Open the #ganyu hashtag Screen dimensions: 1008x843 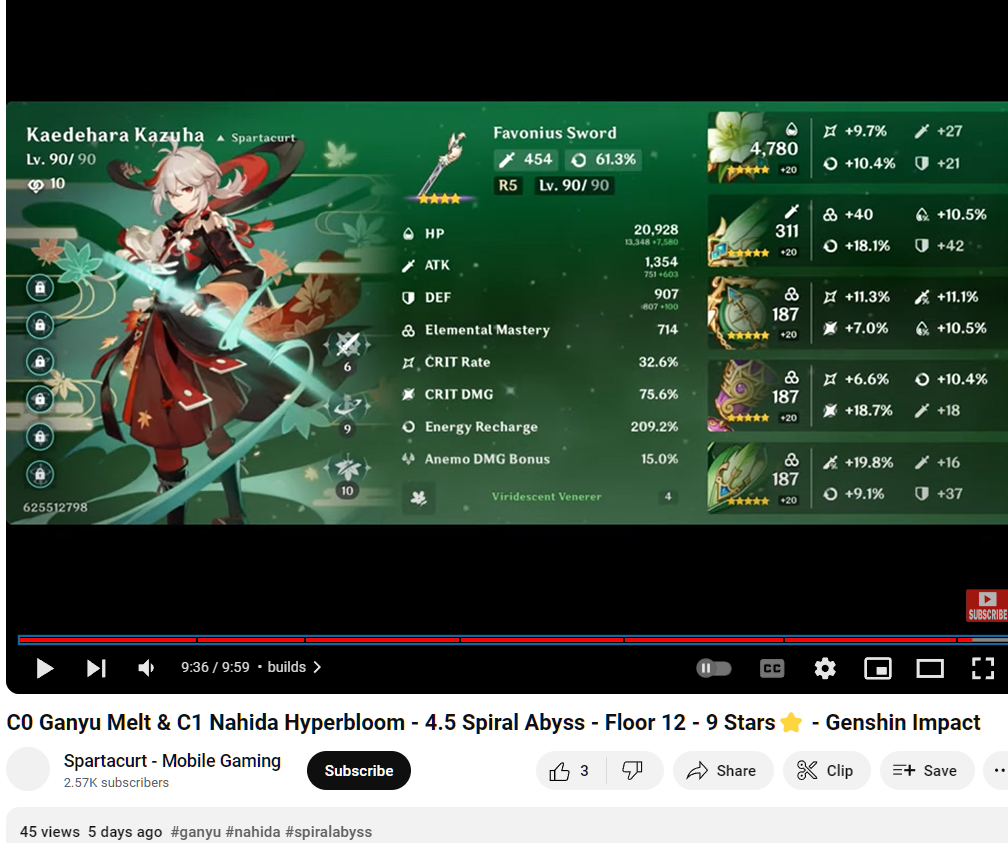coord(195,831)
